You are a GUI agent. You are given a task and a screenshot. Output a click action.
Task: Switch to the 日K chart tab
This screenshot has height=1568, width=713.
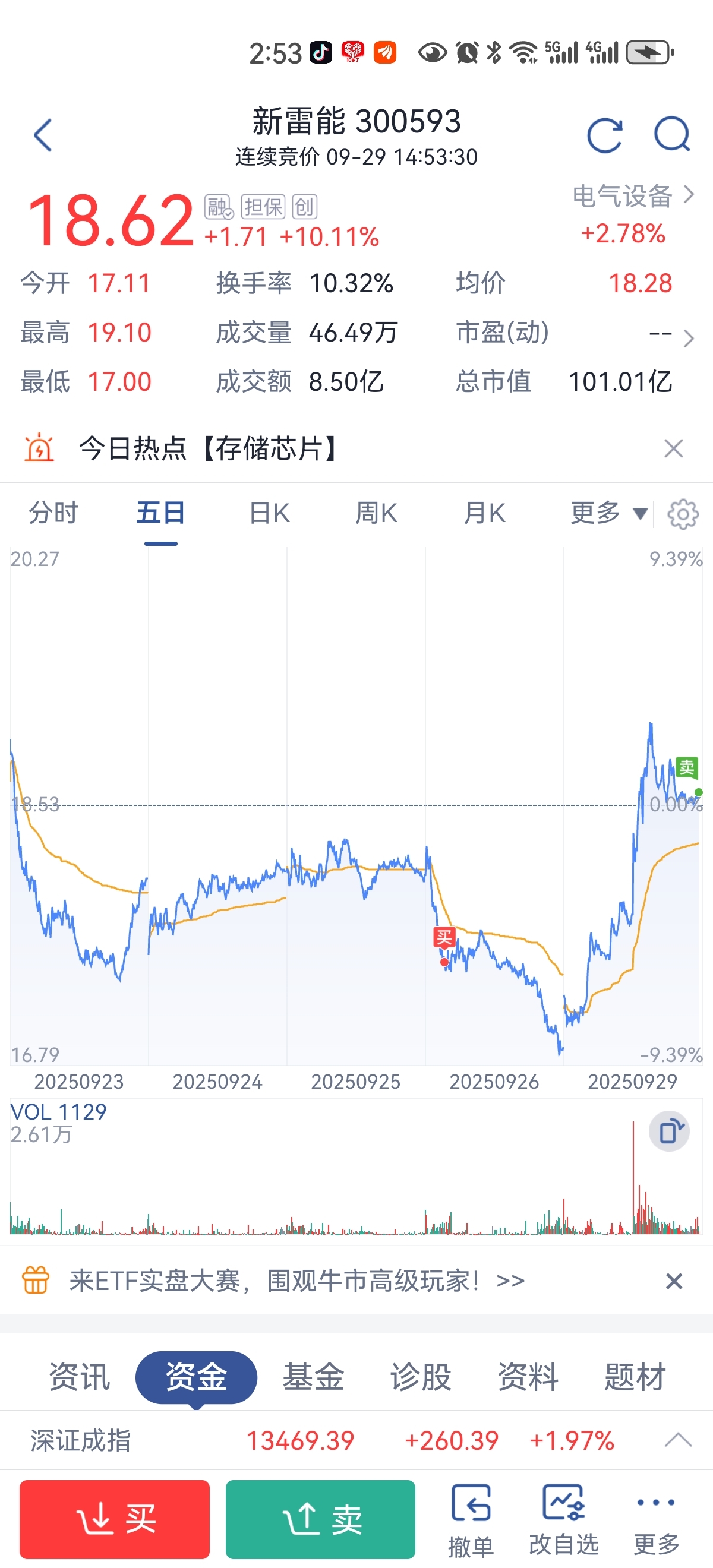(x=269, y=513)
